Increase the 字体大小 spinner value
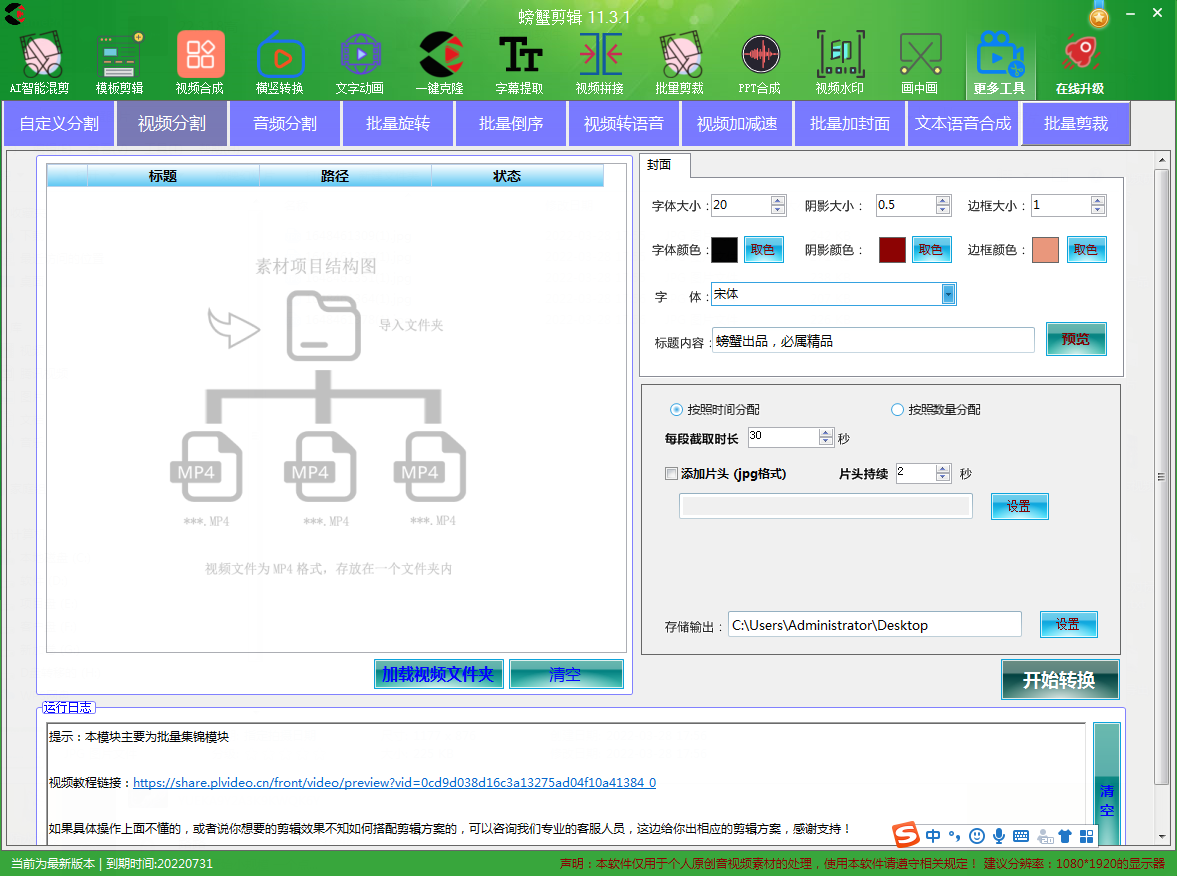1177x876 pixels. pyautogui.click(x=778, y=200)
